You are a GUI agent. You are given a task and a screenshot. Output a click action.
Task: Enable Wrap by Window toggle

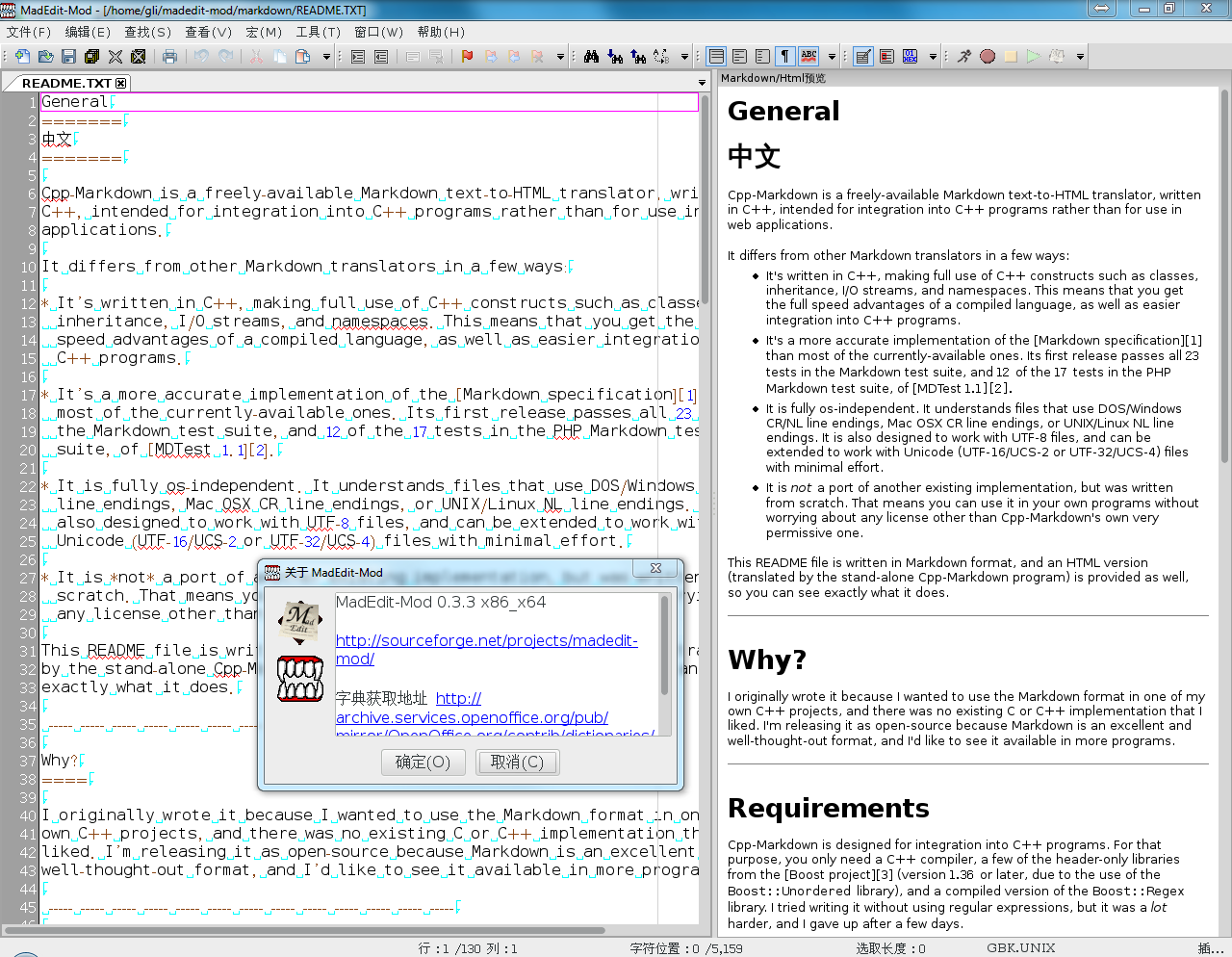point(739,57)
